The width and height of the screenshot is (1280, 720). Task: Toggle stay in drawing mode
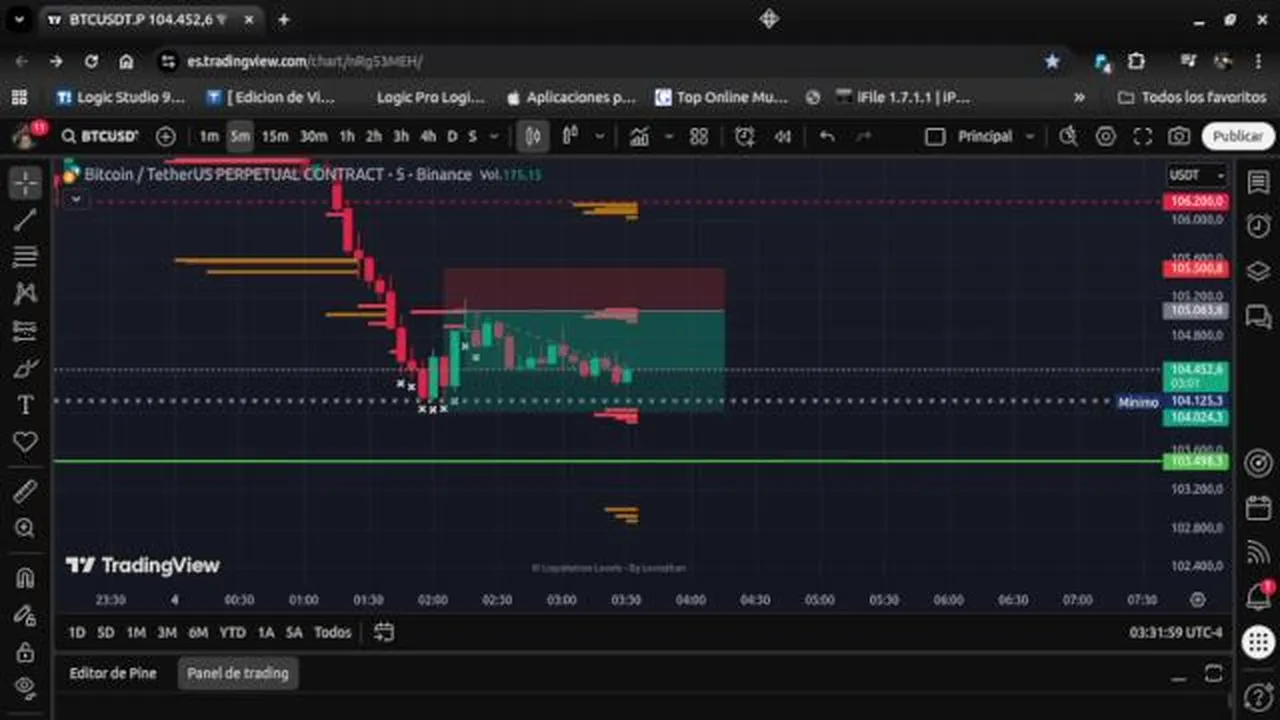pos(25,615)
